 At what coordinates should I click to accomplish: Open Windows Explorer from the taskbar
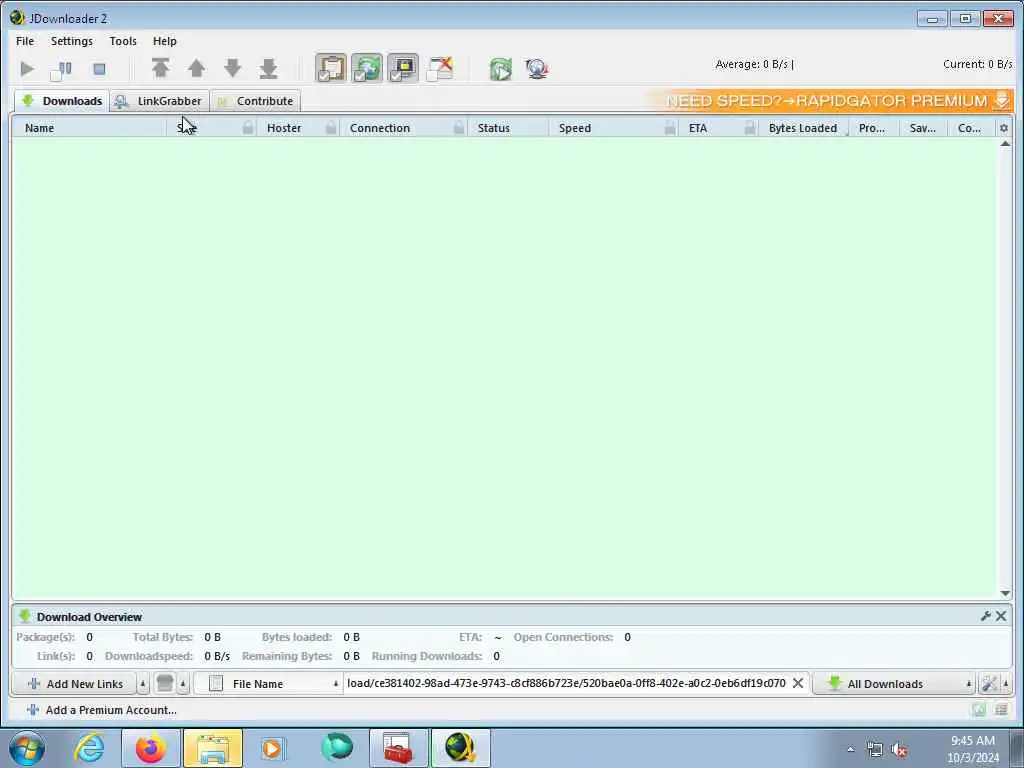tap(213, 748)
